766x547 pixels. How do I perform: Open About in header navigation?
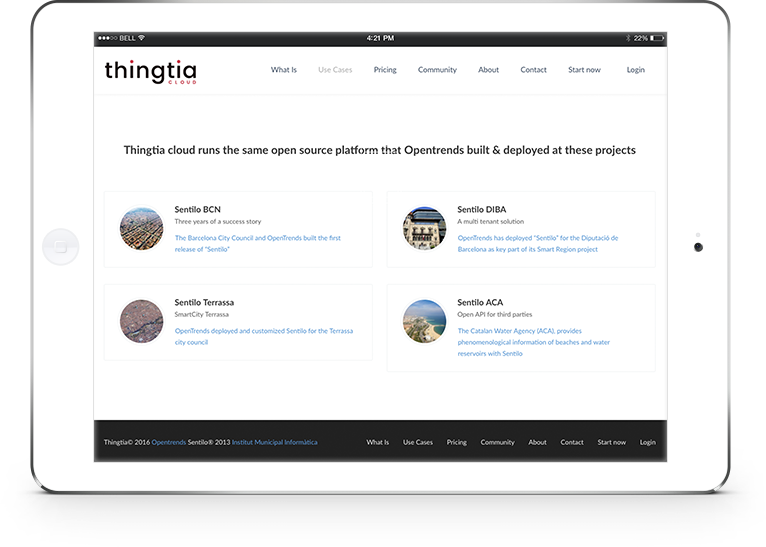[489, 70]
